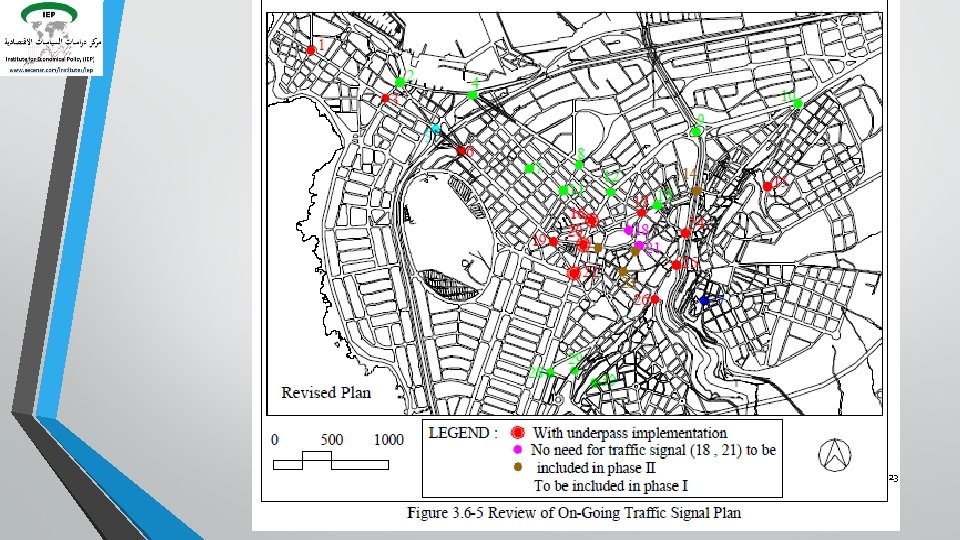Image resolution: width=960 pixels, height=540 pixels.
Task: Select red marker number 19 on map
Action: click(x=553, y=242)
